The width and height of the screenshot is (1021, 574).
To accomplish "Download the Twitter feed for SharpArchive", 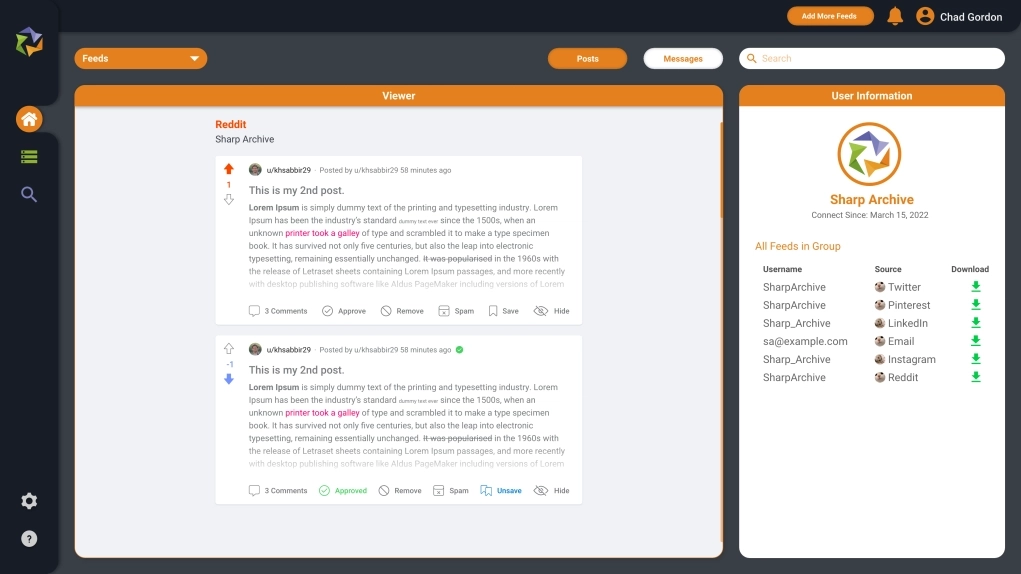I will (976, 287).
